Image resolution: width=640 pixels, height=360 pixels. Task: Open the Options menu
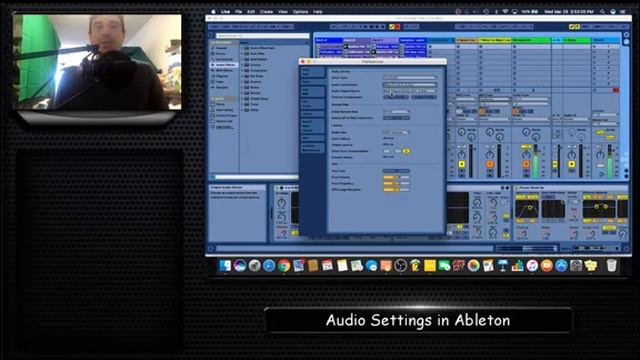click(300, 11)
